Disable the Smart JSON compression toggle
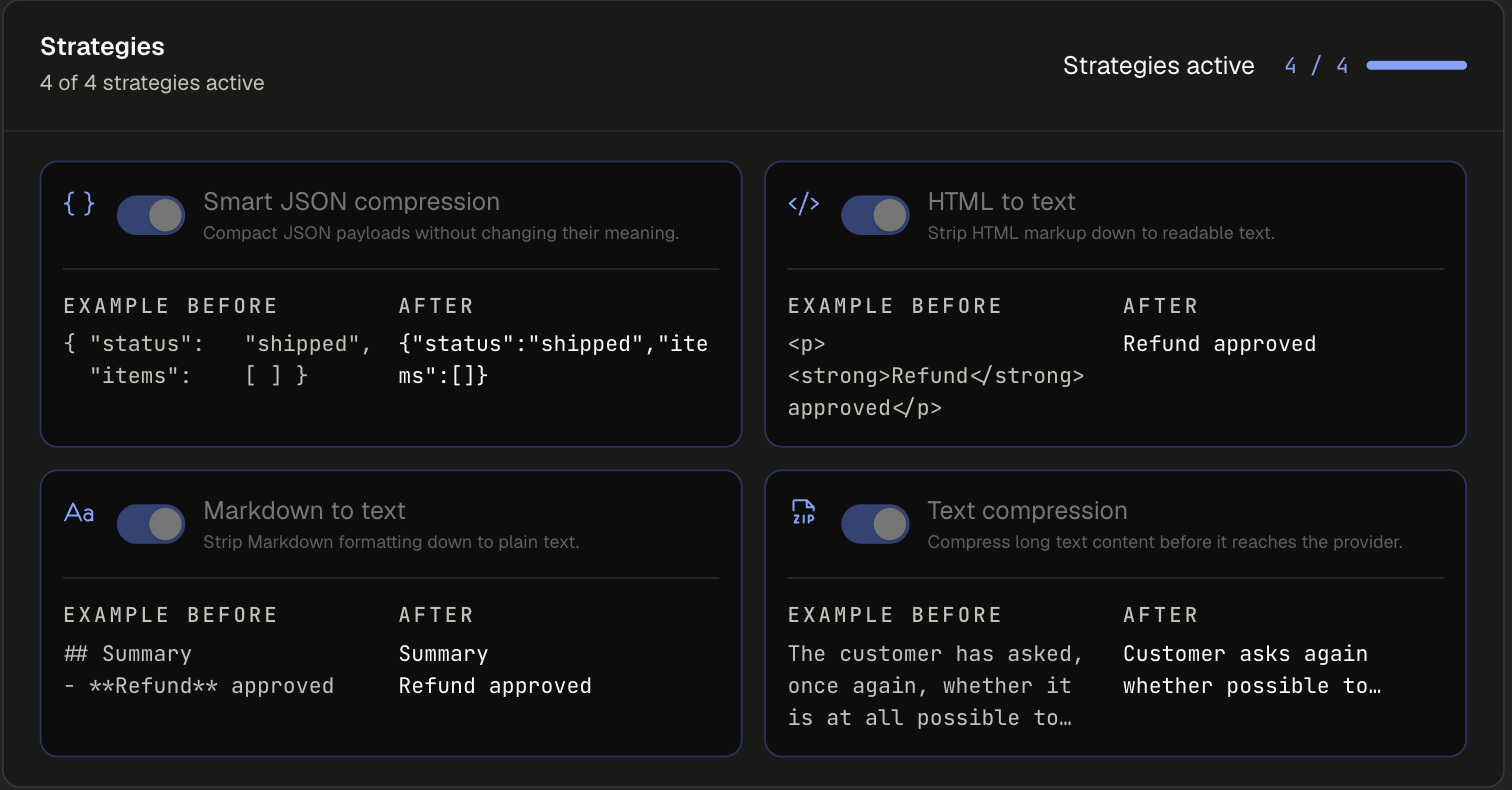This screenshot has width=1512, height=790. click(x=151, y=215)
